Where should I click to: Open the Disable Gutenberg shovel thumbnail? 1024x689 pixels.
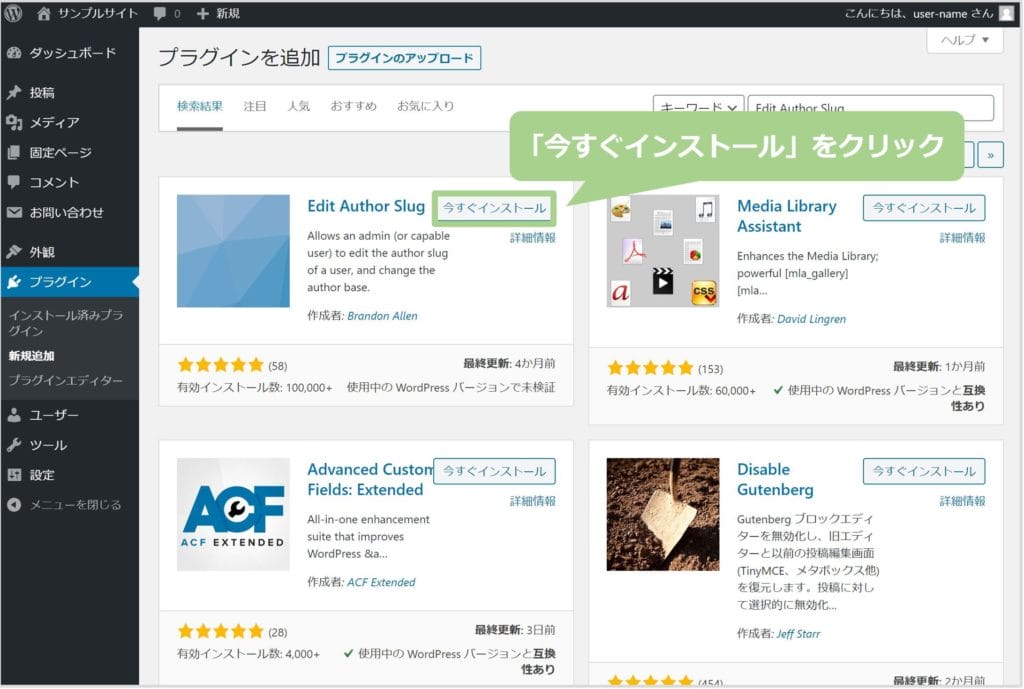click(x=663, y=514)
